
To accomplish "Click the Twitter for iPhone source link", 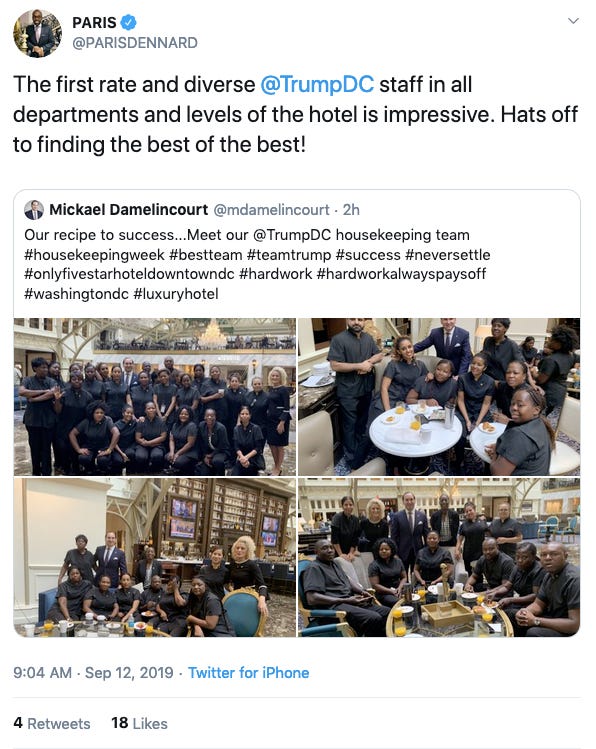I will point(248,673).
